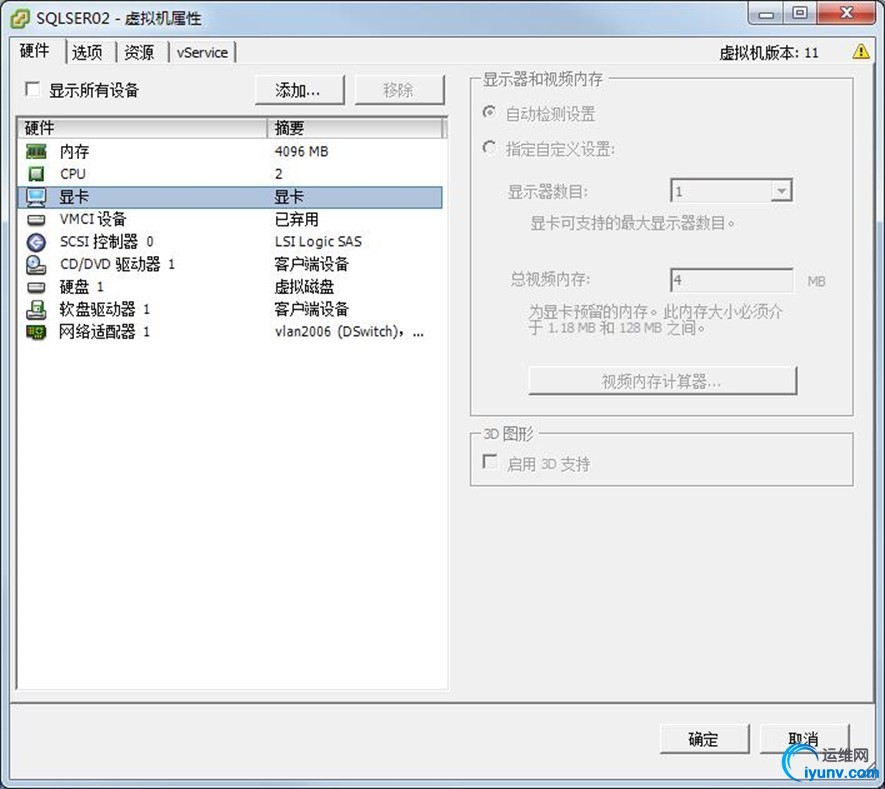Image resolution: width=885 pixels, height=789 pixels.
Task: Click the vSphere icon in title bar
Action: 20,19
